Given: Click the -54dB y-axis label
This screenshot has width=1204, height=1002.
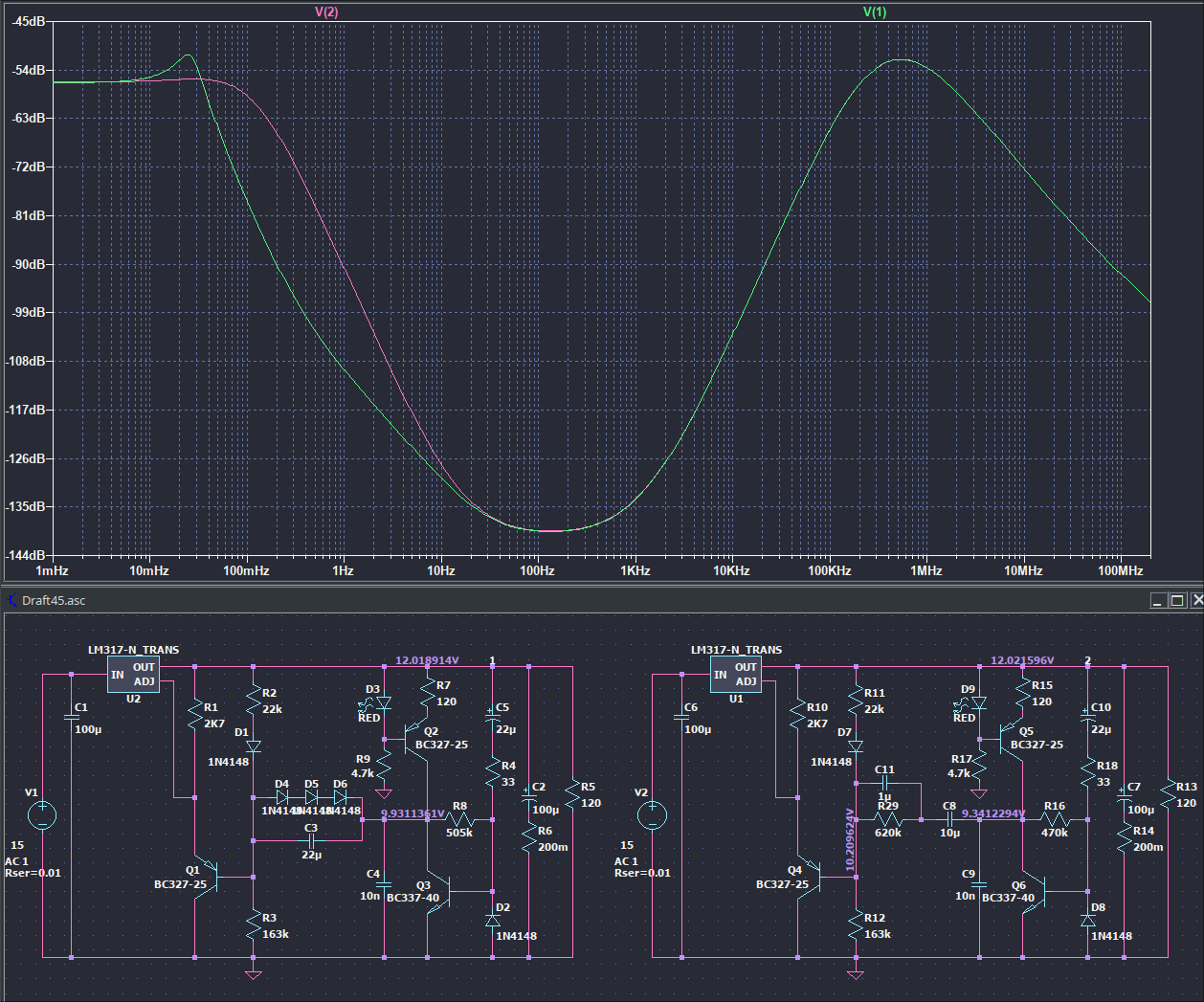Looking at the screenshot, I should pyautogui.click(x=28, y=70).
